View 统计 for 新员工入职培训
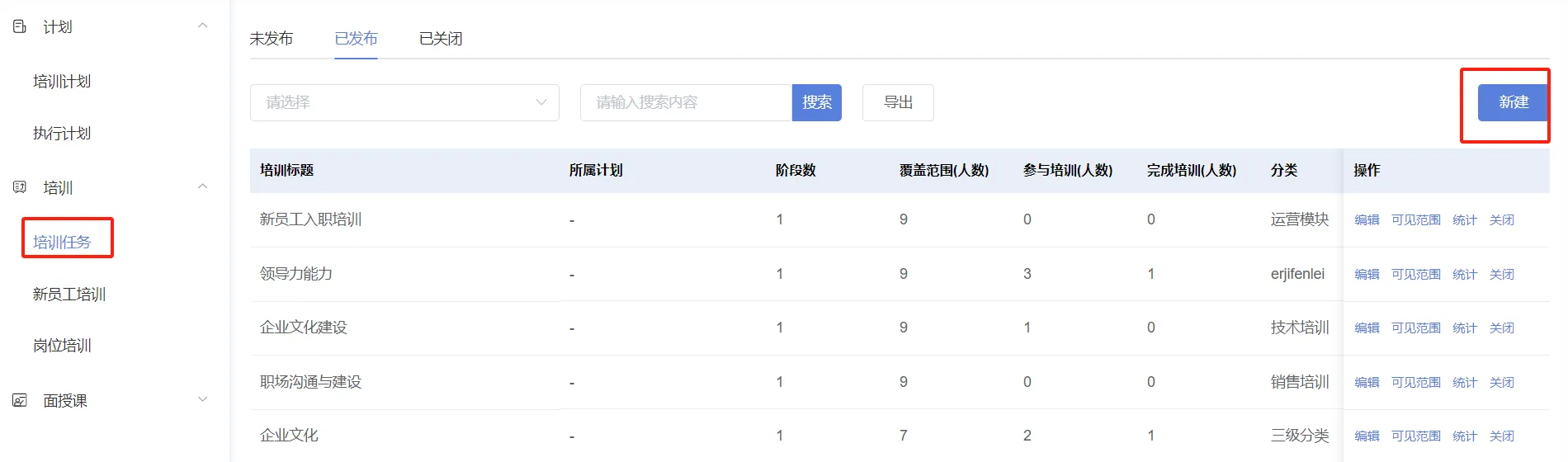The height and width of the screenshot is (462, 1568). 1465,220
